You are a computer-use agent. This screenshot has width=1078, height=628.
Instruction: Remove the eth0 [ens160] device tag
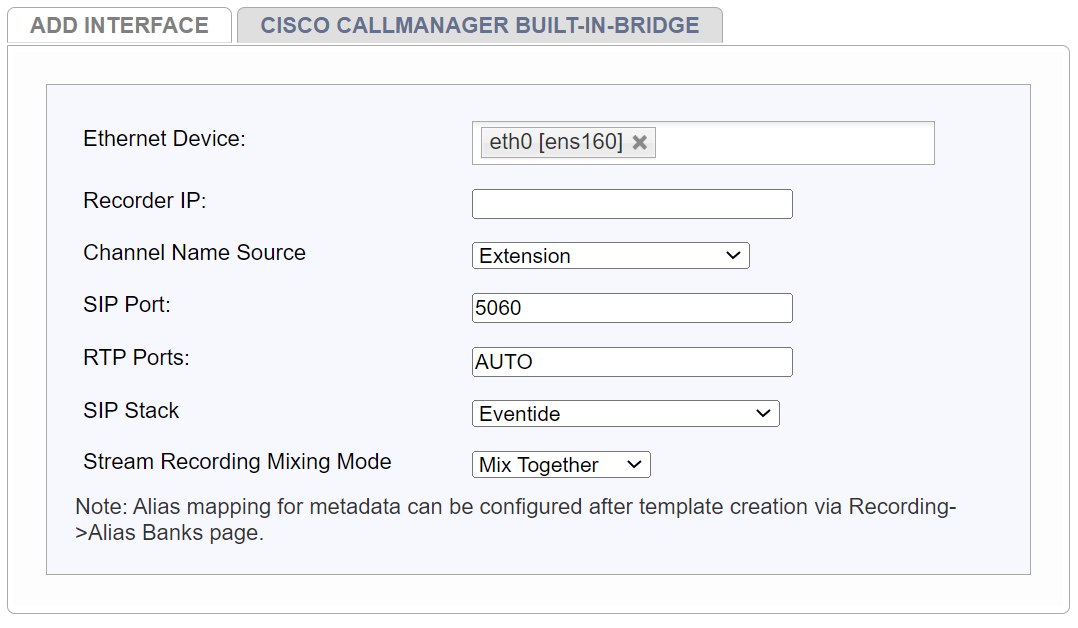pos(639,142)
